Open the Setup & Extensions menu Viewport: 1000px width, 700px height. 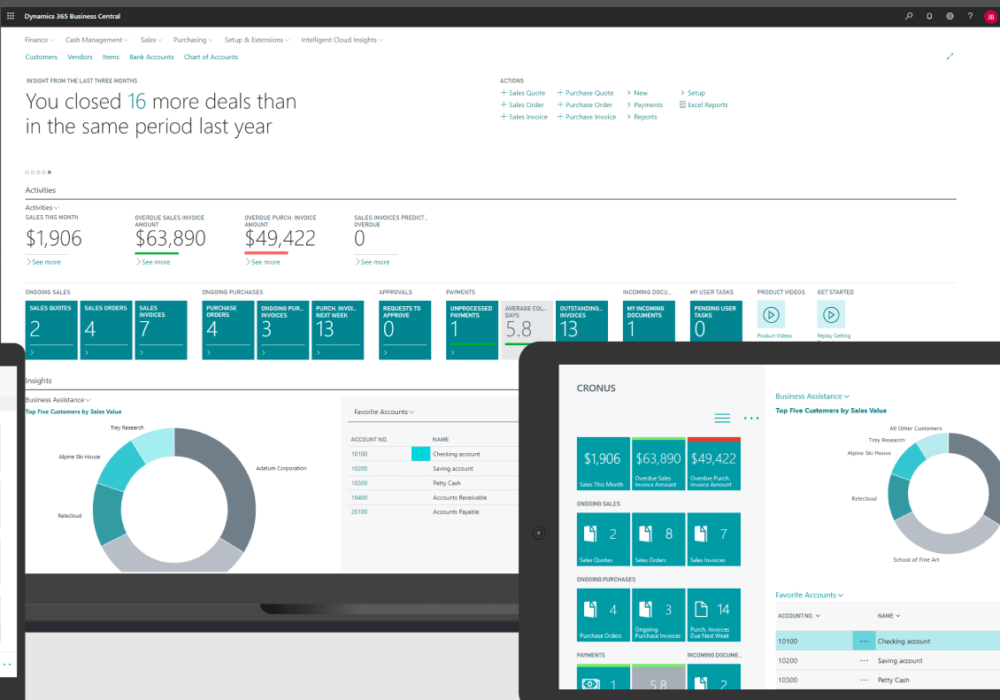point(257,40)
